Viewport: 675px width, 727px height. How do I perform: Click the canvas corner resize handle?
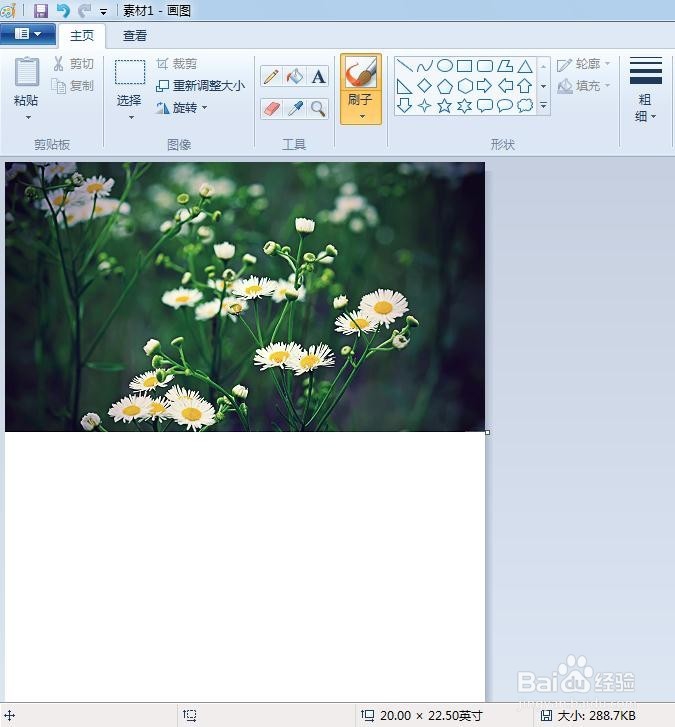click(487, 432)
